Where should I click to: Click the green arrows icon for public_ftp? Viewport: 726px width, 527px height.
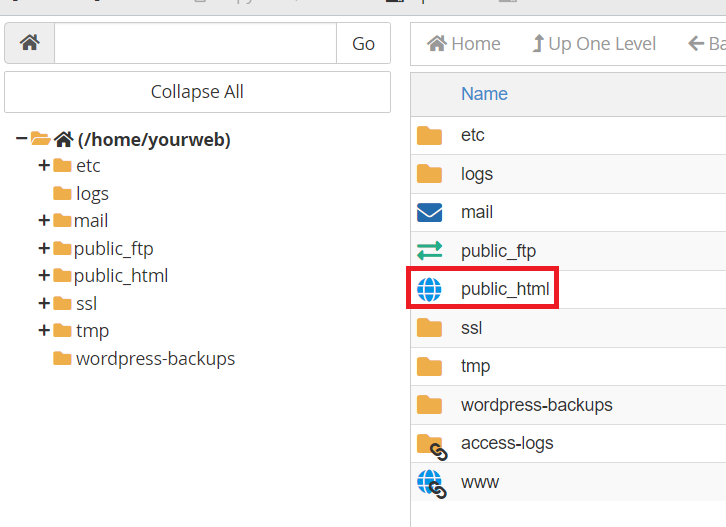coord(429,251)
